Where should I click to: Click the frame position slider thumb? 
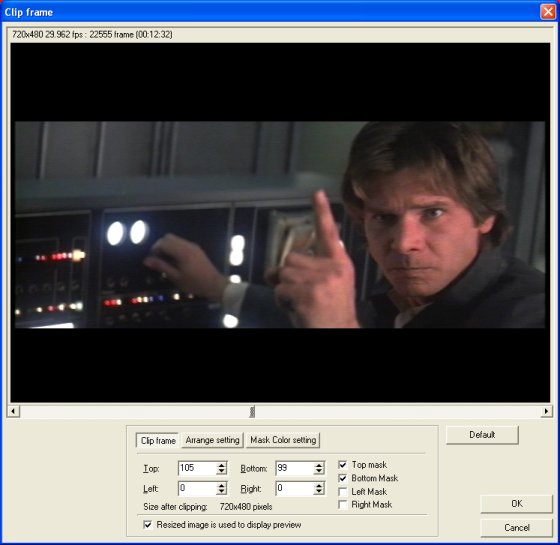[252, 411]
